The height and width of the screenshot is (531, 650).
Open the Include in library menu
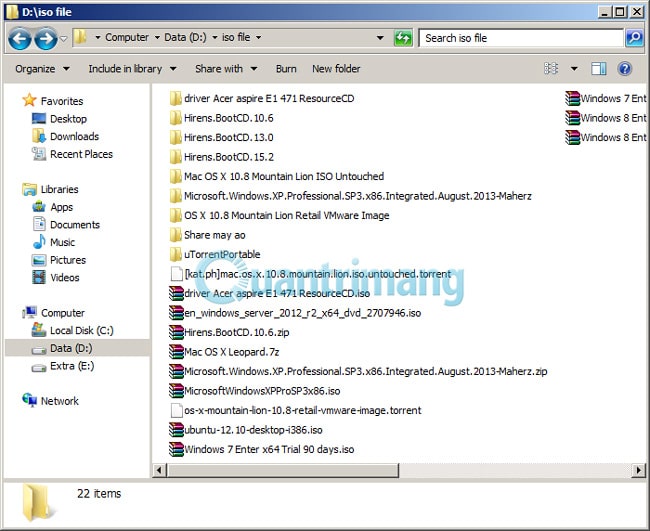132,69
